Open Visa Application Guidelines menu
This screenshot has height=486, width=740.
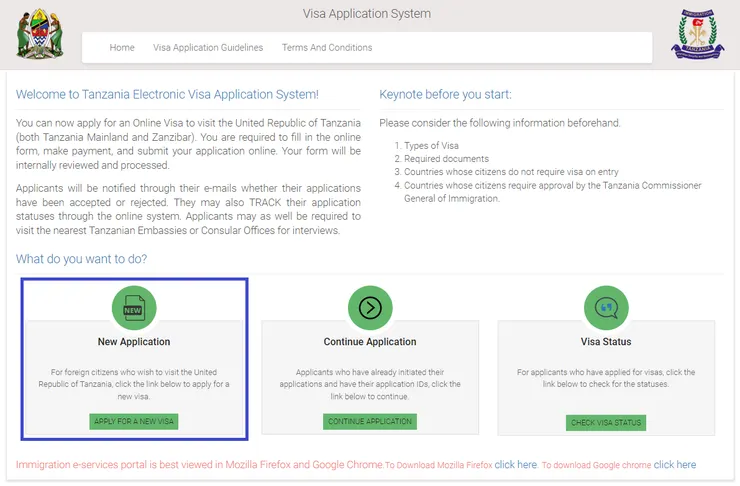point(208,48)
